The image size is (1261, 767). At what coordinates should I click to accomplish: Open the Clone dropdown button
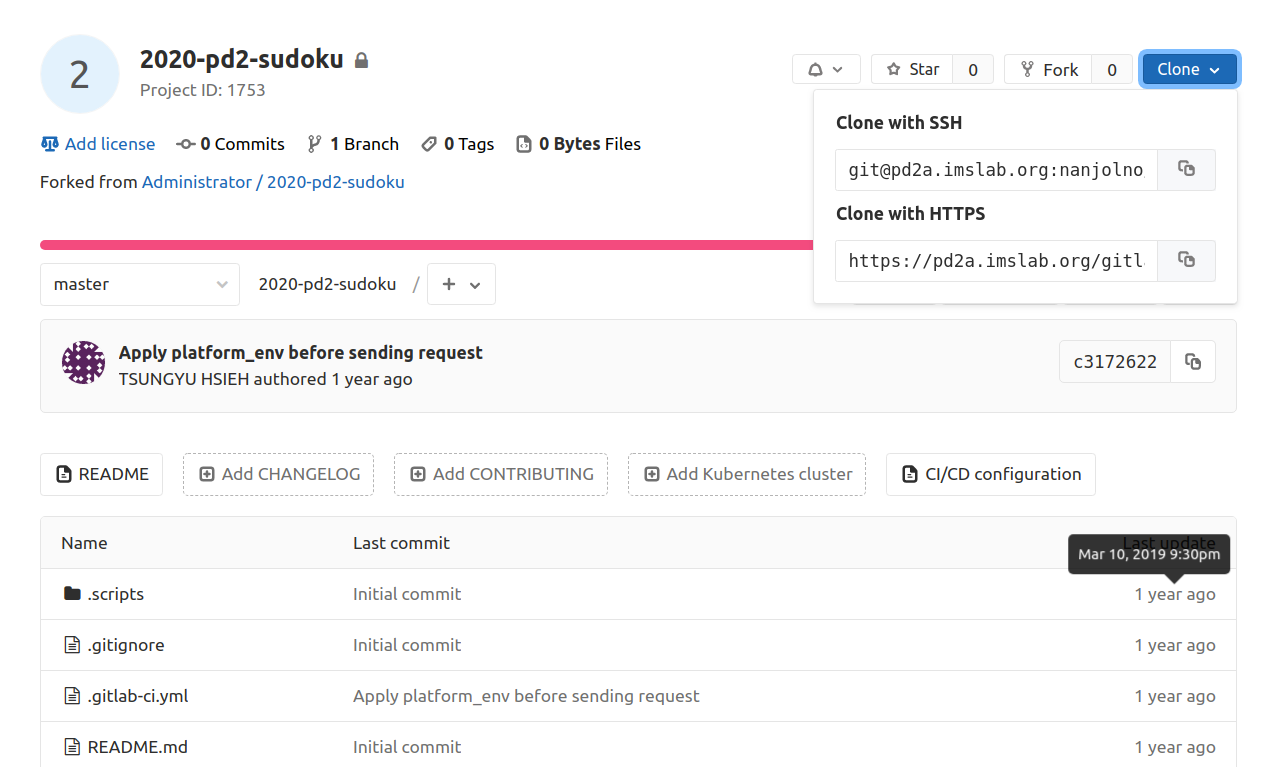tap(1189, 70)
